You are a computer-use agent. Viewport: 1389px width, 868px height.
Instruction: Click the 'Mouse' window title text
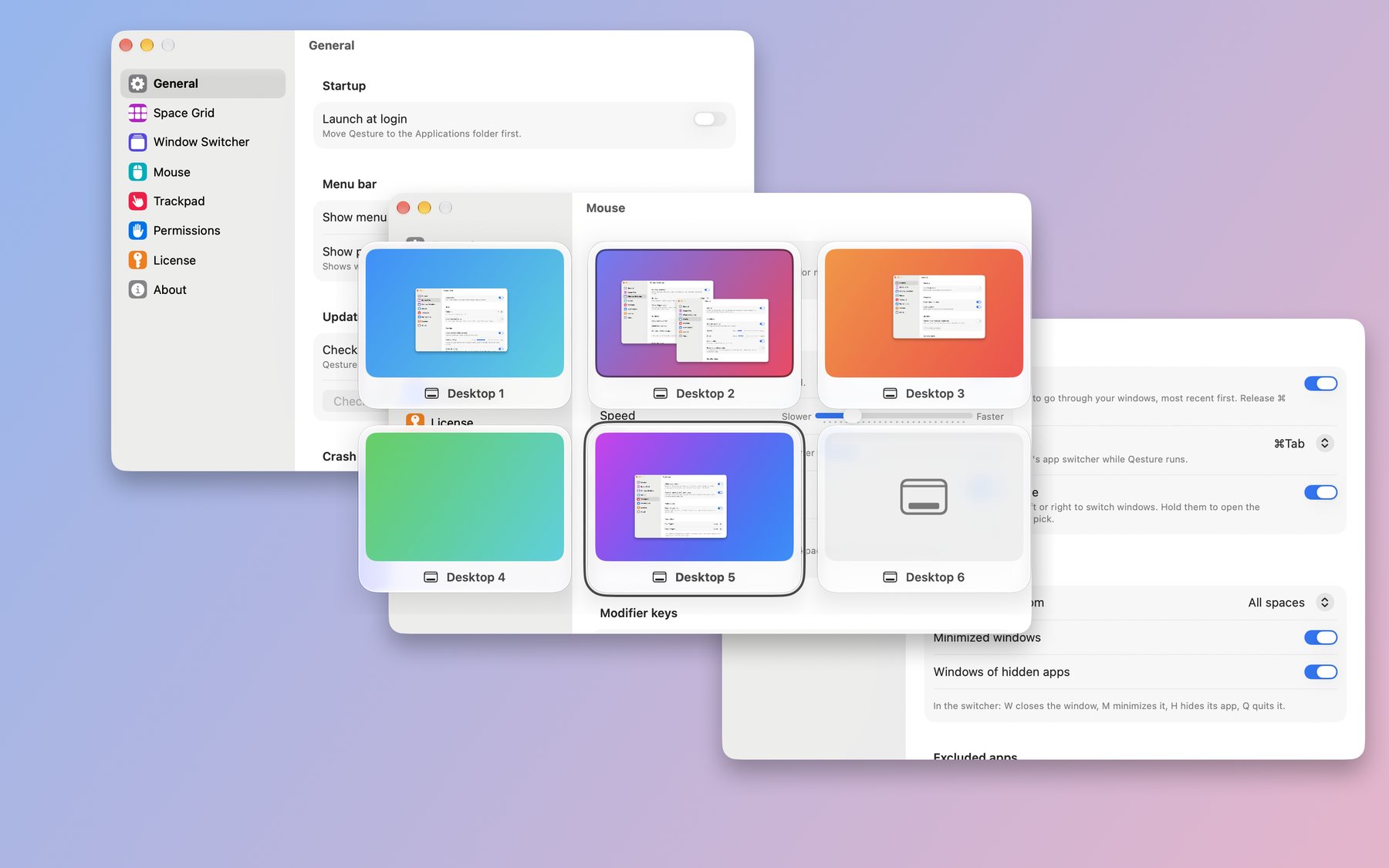point(606,208)
